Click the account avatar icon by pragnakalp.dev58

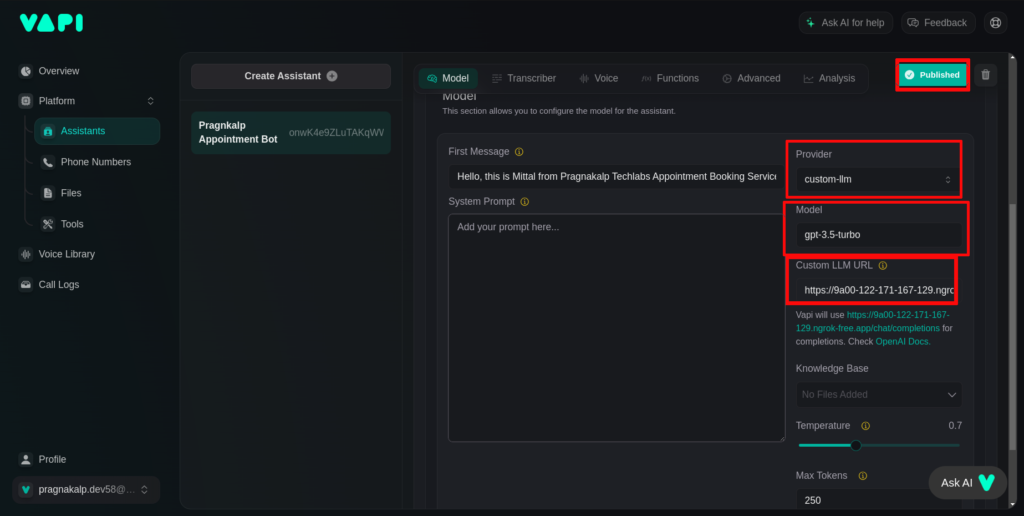tap(25, 489)
